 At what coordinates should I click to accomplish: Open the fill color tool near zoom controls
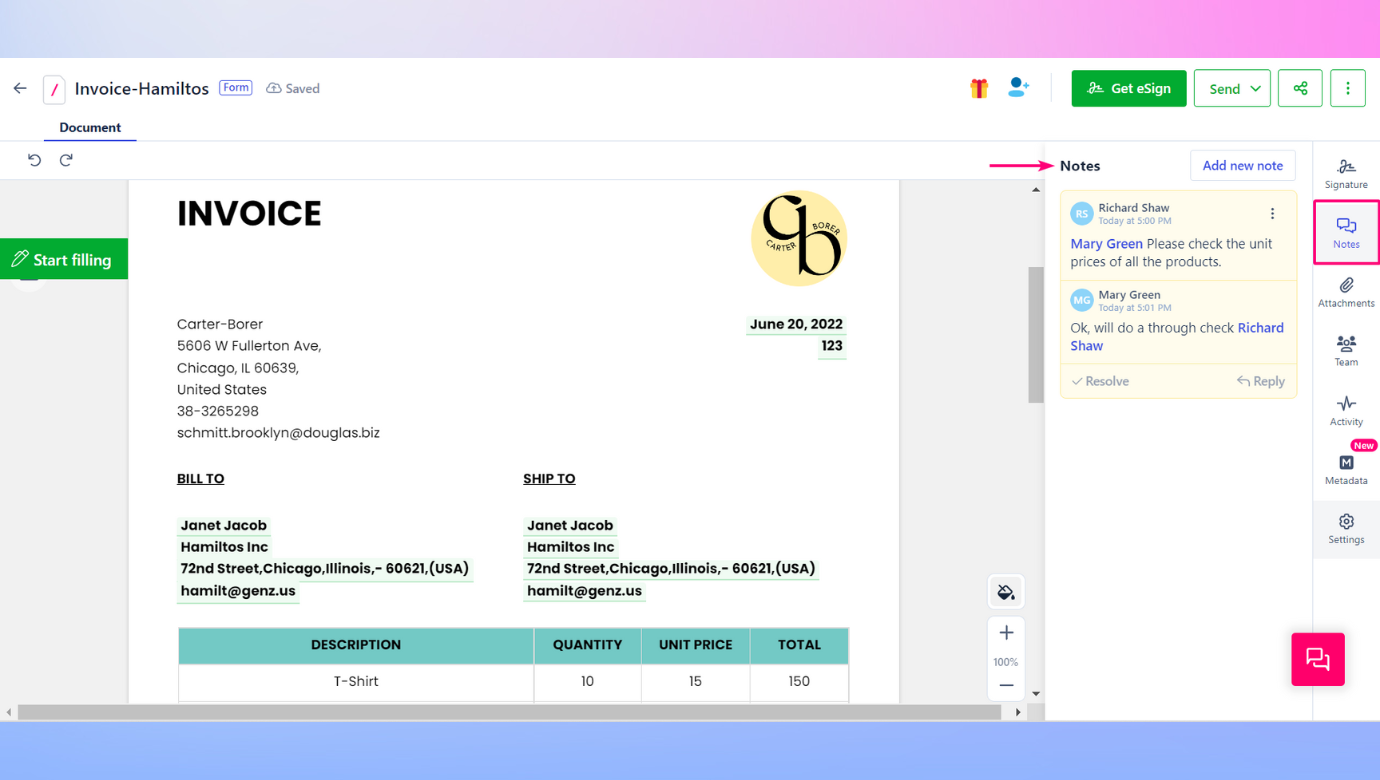pyautogui.click(x=1005, y=591)
